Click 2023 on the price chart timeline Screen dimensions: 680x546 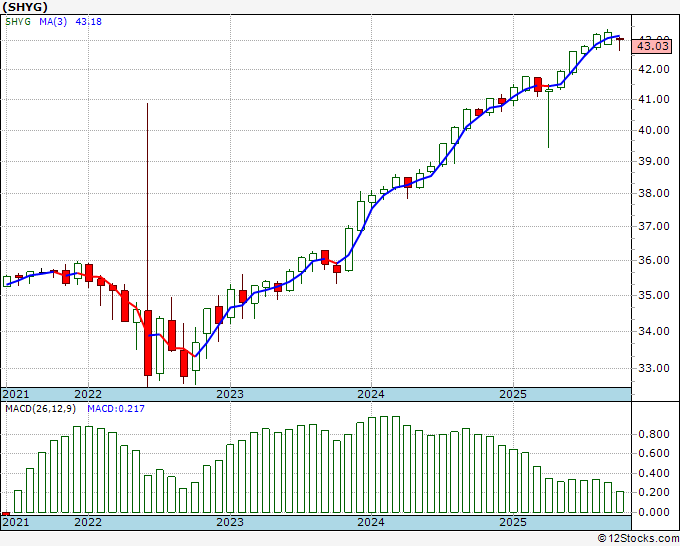coord(230,394)
